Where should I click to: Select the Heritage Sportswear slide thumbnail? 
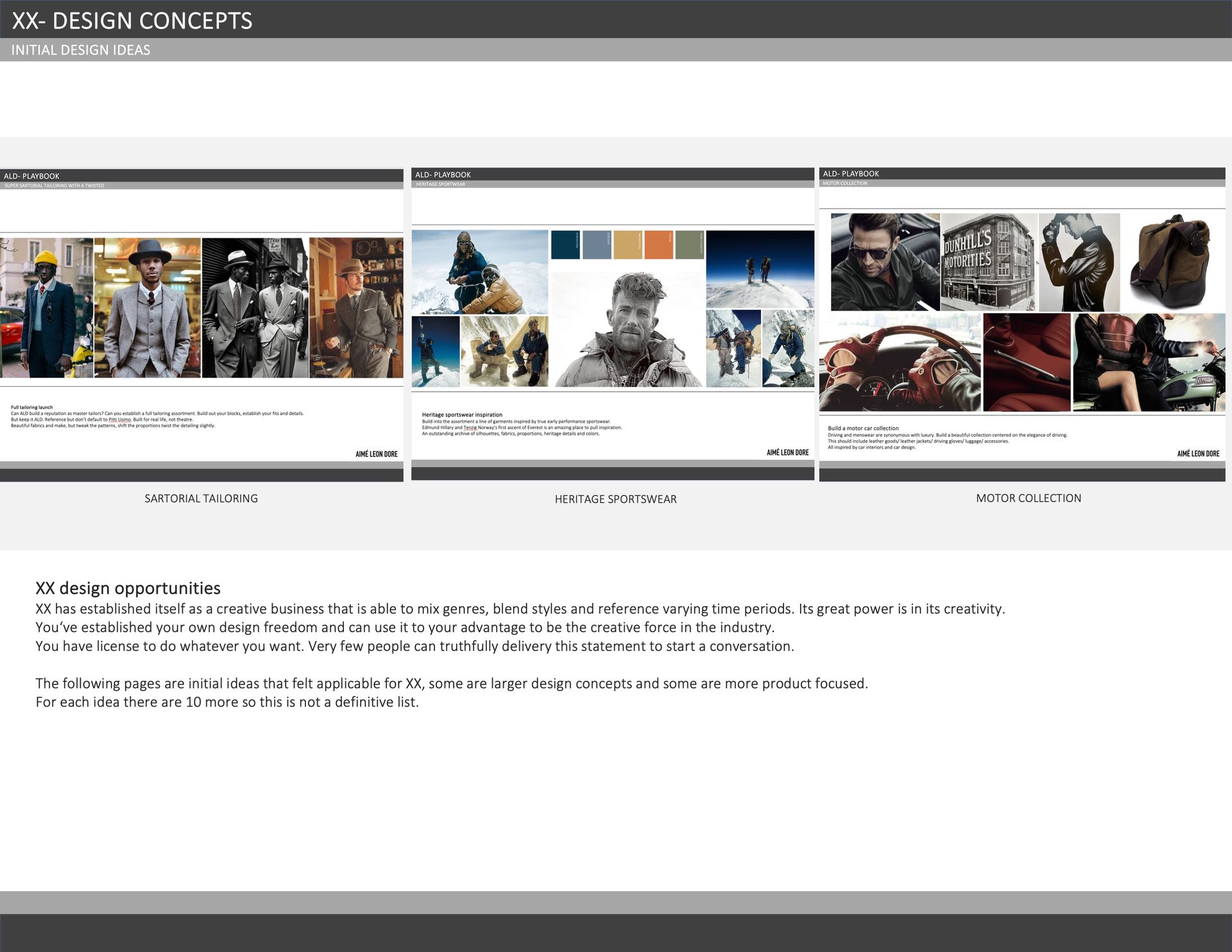613,324
